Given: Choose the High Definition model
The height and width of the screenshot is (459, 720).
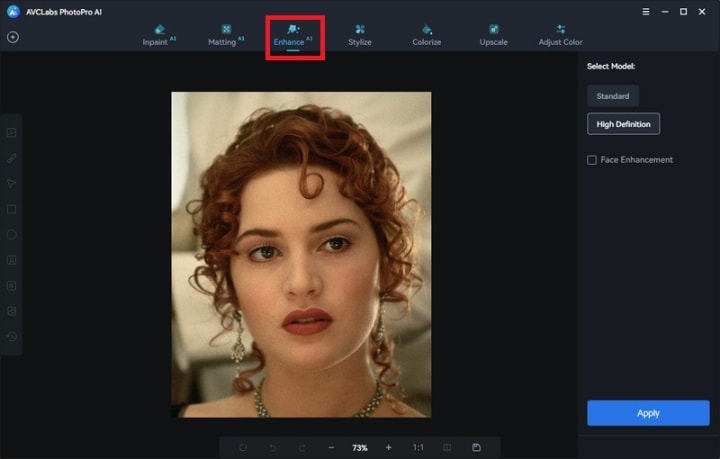Looking at the screenshot, I should click(623, 124).
